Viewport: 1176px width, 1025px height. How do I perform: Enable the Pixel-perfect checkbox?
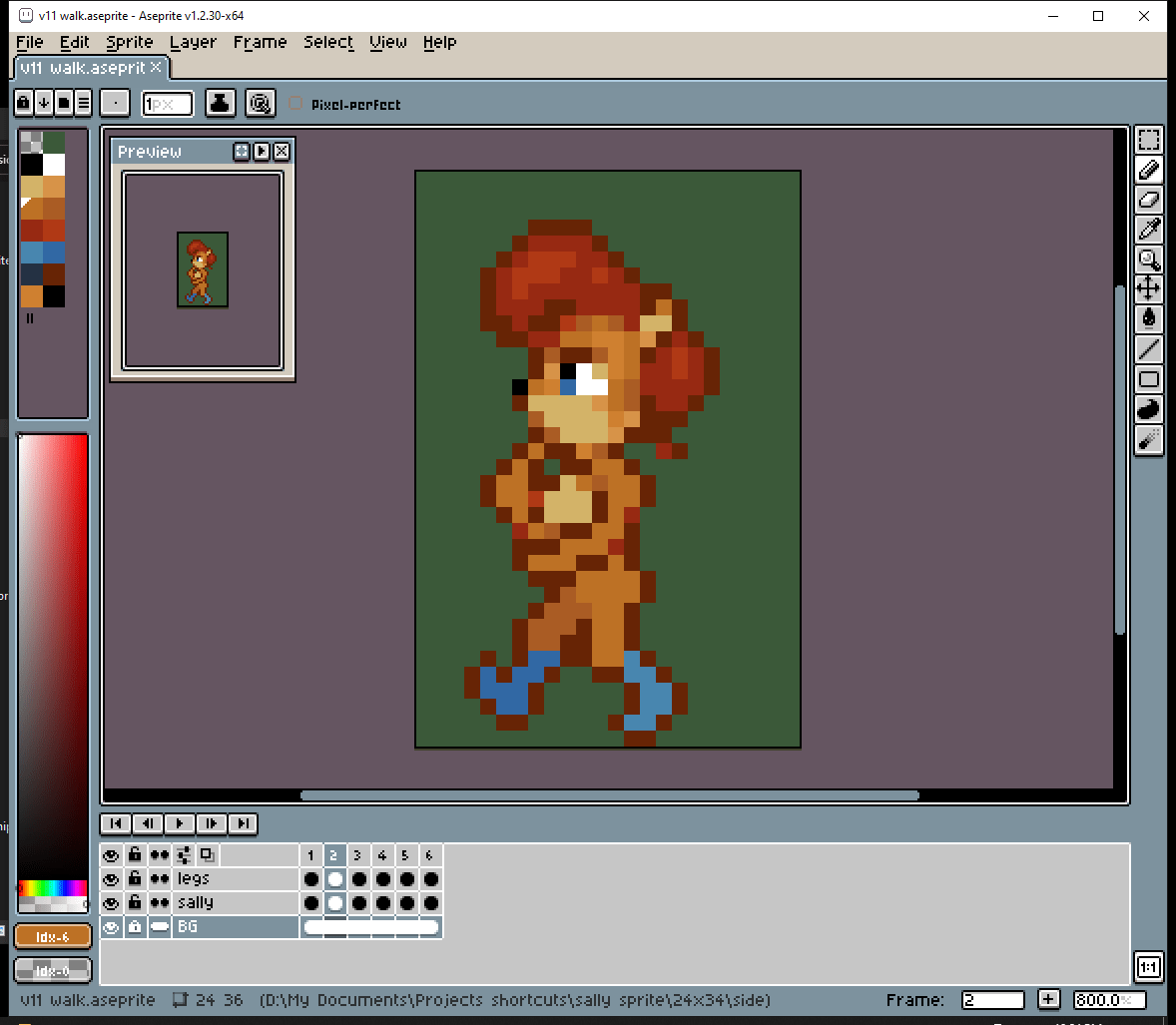coord(295,104)
